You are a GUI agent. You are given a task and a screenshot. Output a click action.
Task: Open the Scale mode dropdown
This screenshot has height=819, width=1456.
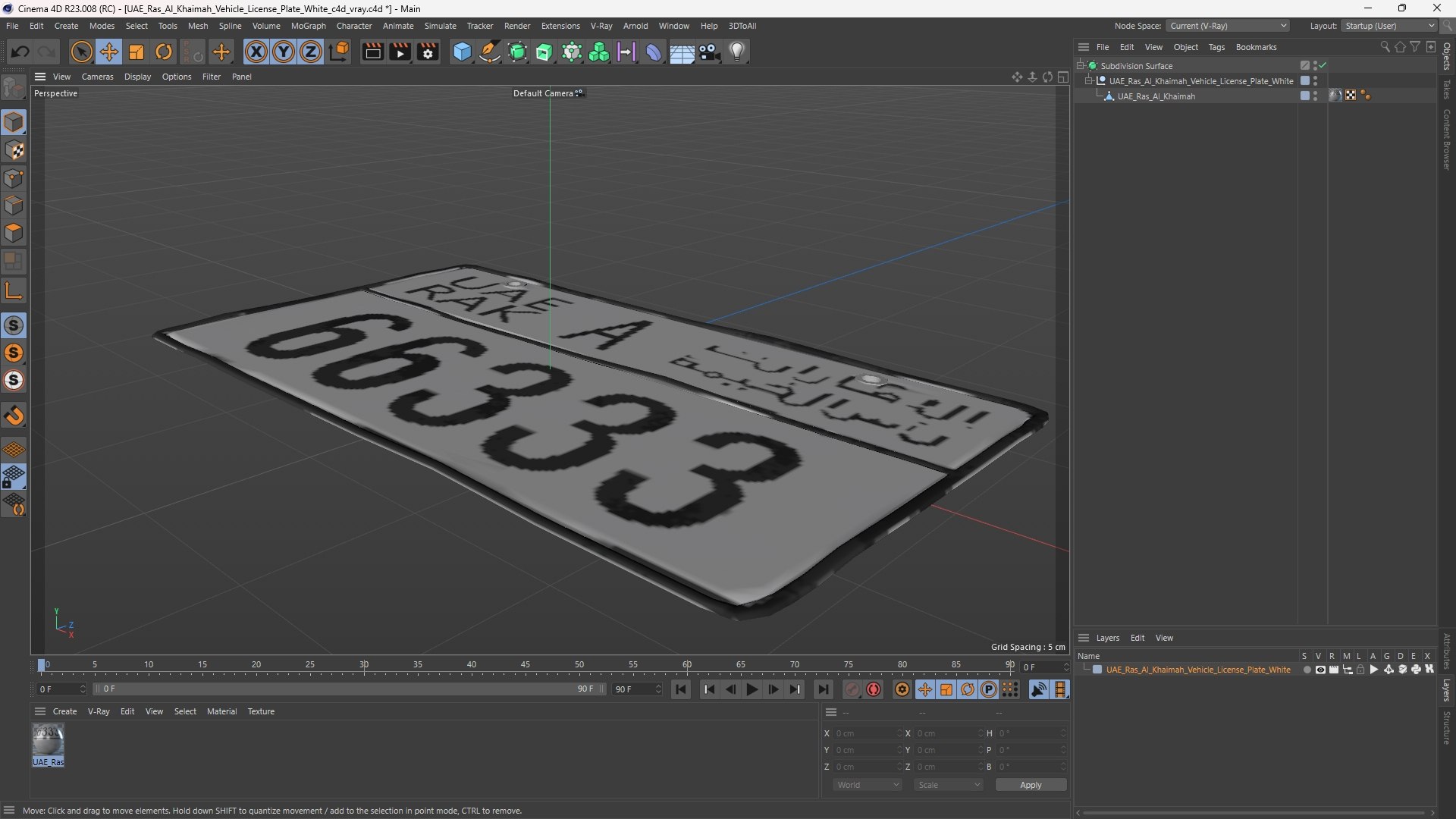click(949, 785)
